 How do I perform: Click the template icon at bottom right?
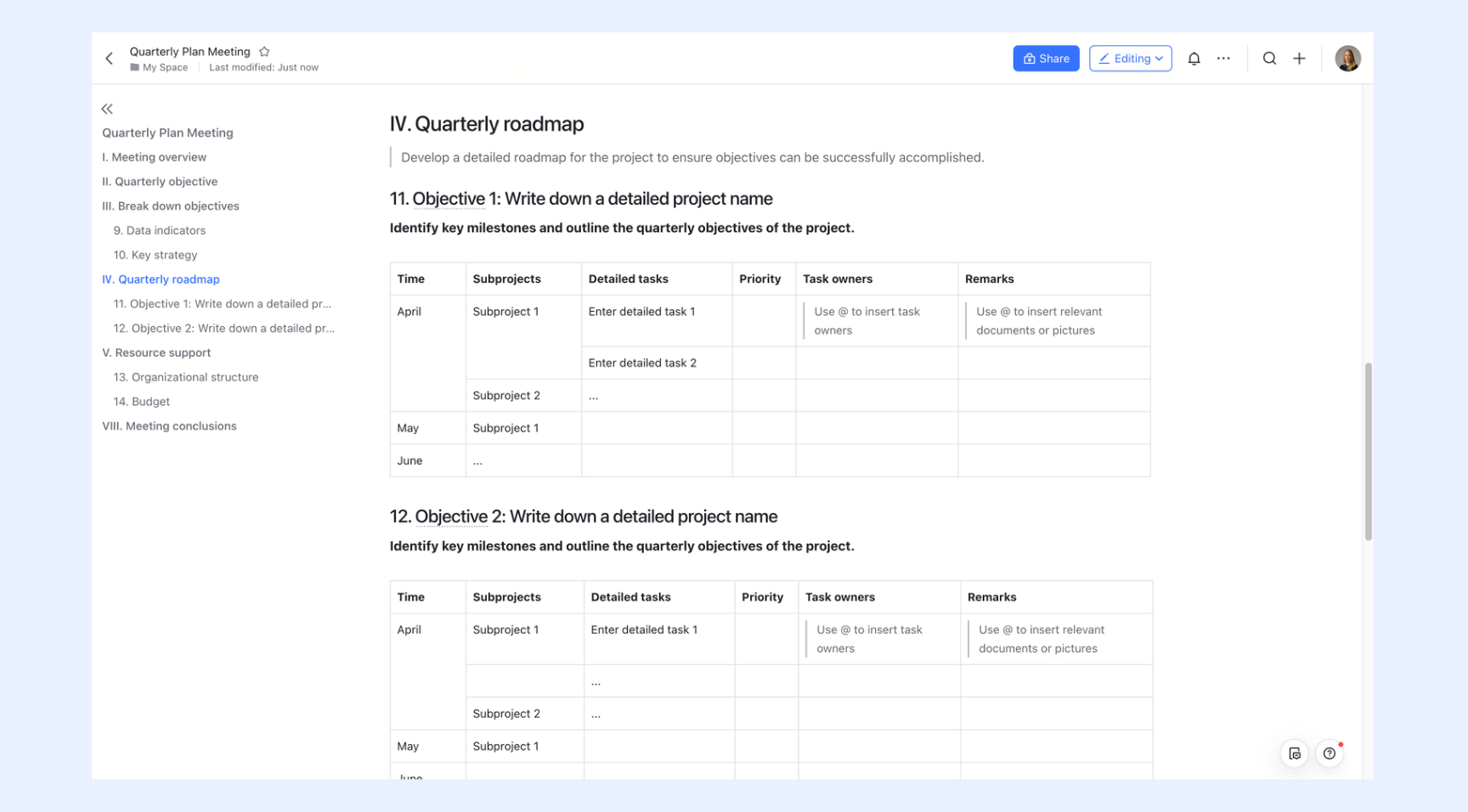tap(1295, 753)
